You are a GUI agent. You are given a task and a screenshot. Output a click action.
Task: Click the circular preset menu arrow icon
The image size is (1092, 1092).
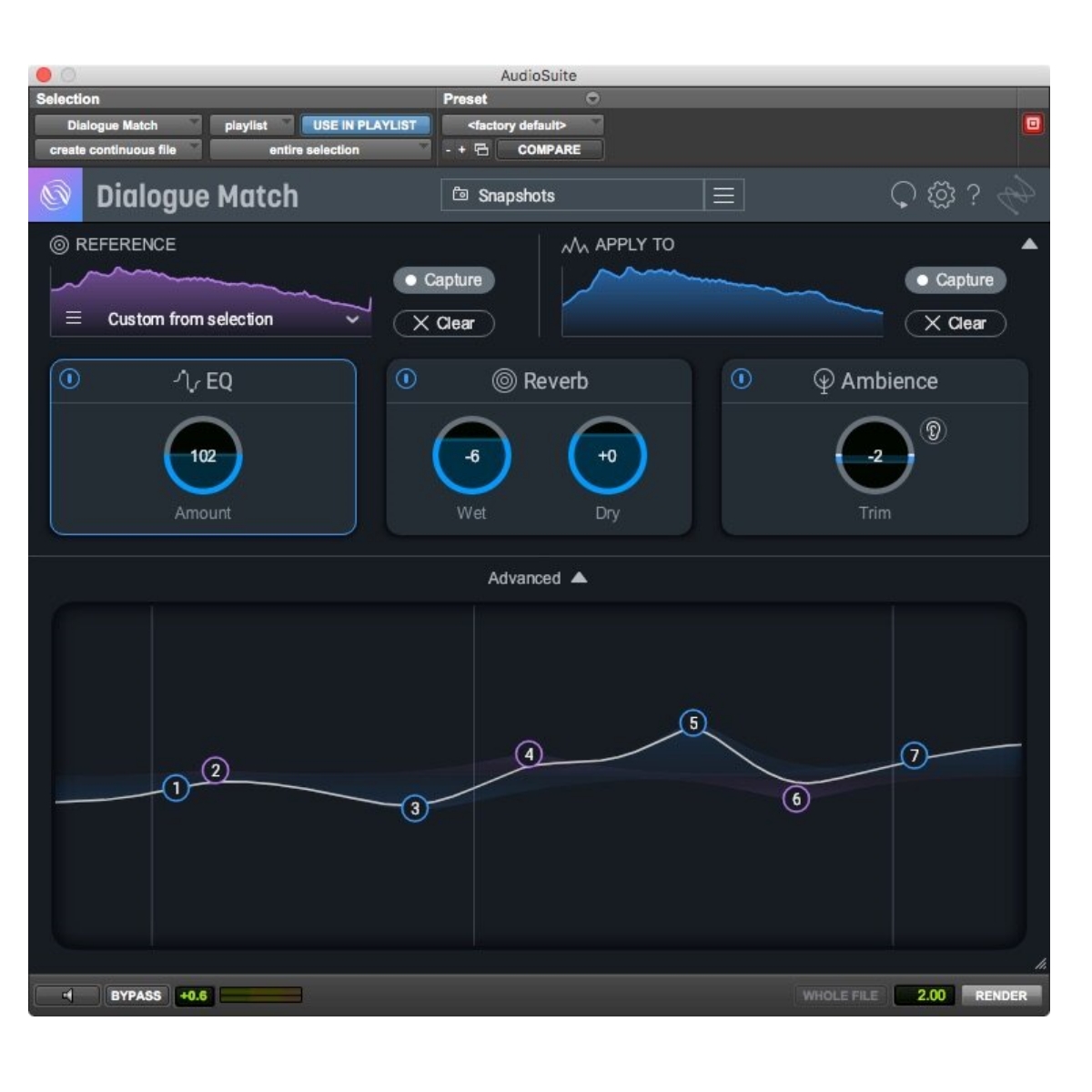(592, 98)
